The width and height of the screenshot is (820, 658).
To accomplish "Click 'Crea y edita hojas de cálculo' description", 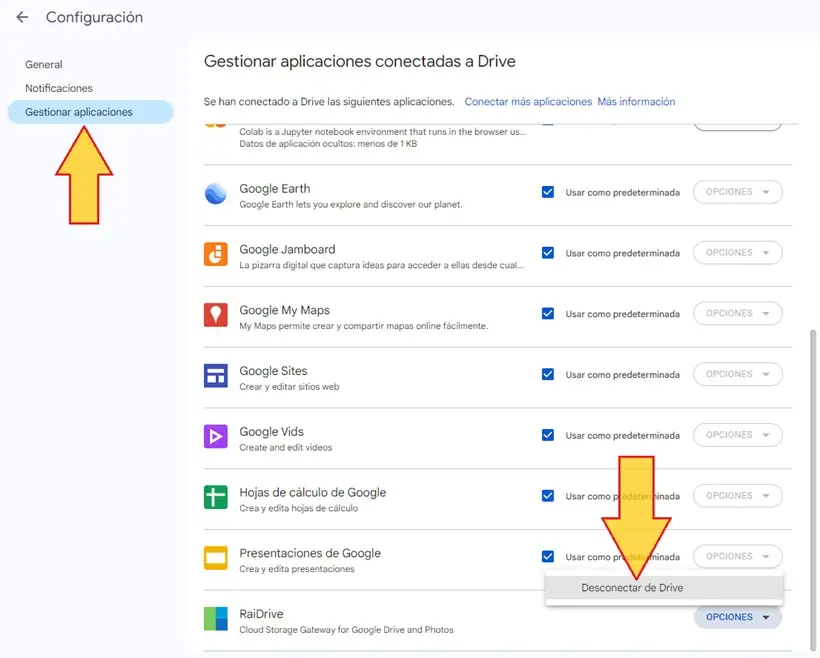I will [299, 508].
